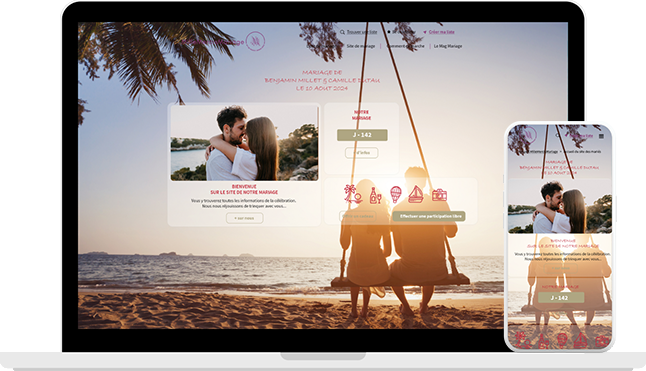Image resolution: width=646 pixels, height=371 pixels.
Task: Open the Le Mag Mariage menu item
Action: tap(448, 46)
